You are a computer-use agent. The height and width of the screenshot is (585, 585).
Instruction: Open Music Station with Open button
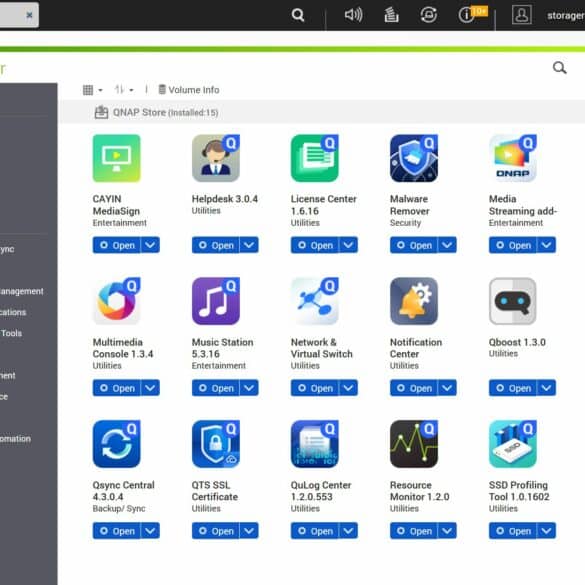tap(216, 388)
